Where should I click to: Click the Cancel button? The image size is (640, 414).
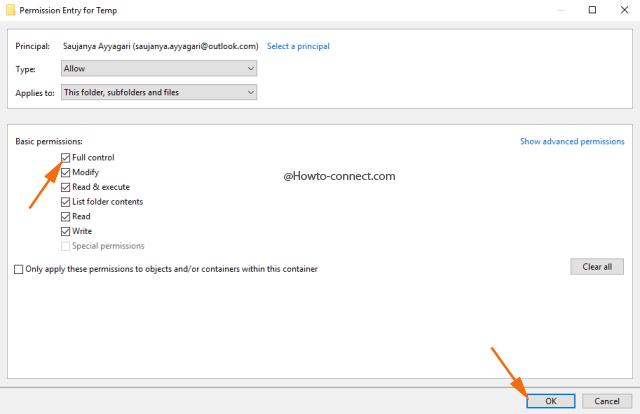point(607,400)
